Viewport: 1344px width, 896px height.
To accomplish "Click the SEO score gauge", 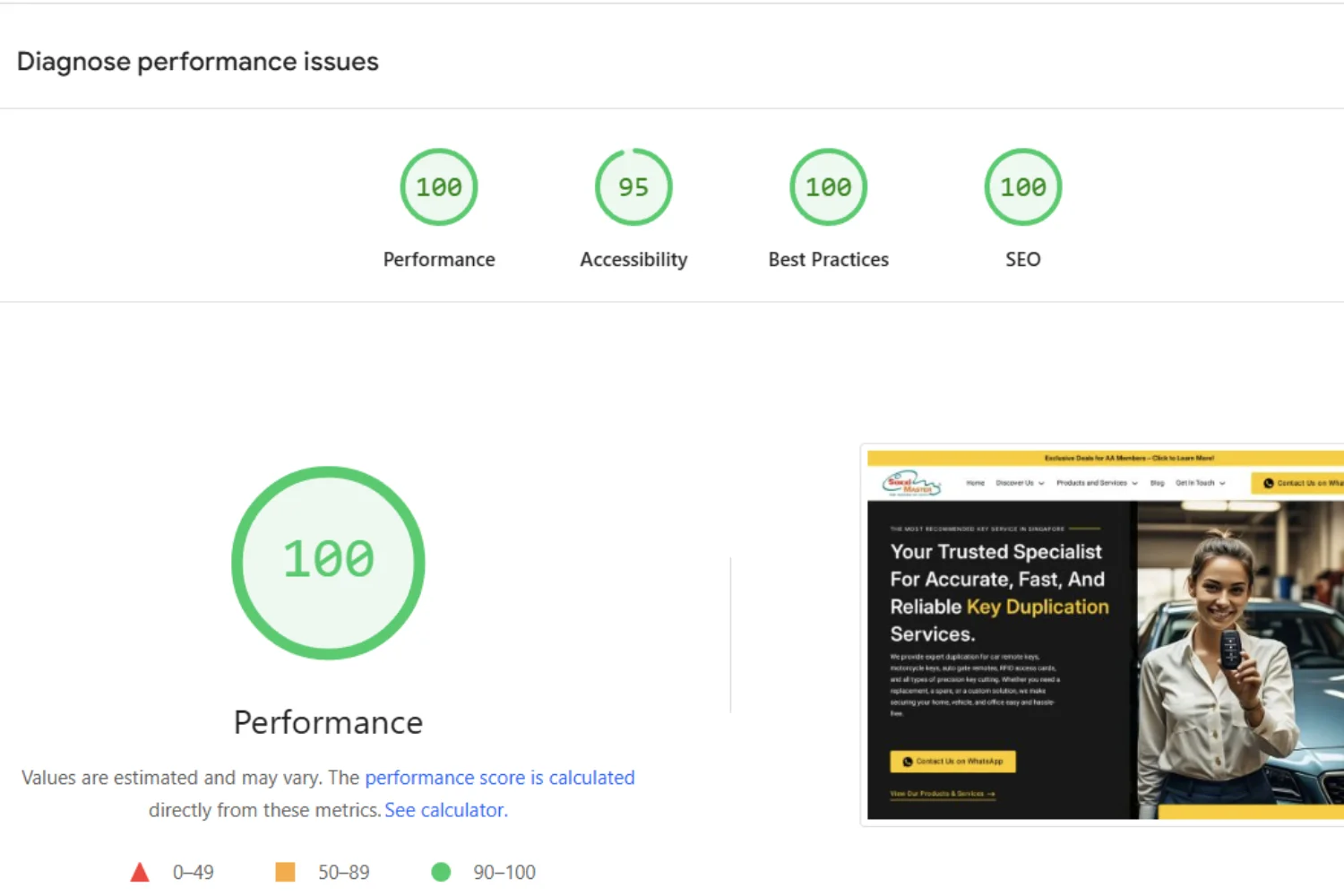I will tap(1023, 187).
